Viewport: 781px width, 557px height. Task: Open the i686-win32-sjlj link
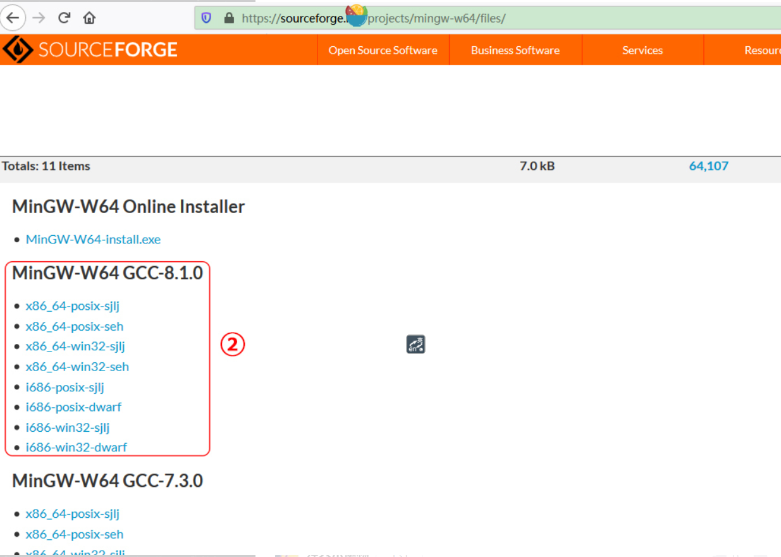68,427
